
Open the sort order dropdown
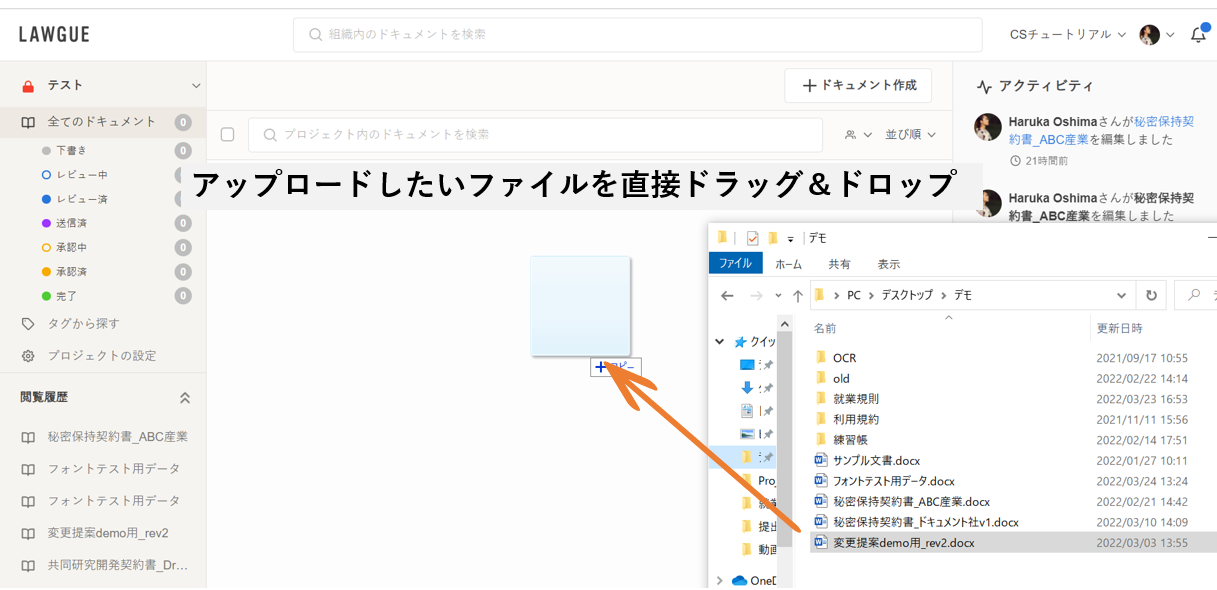coord(909,134)
